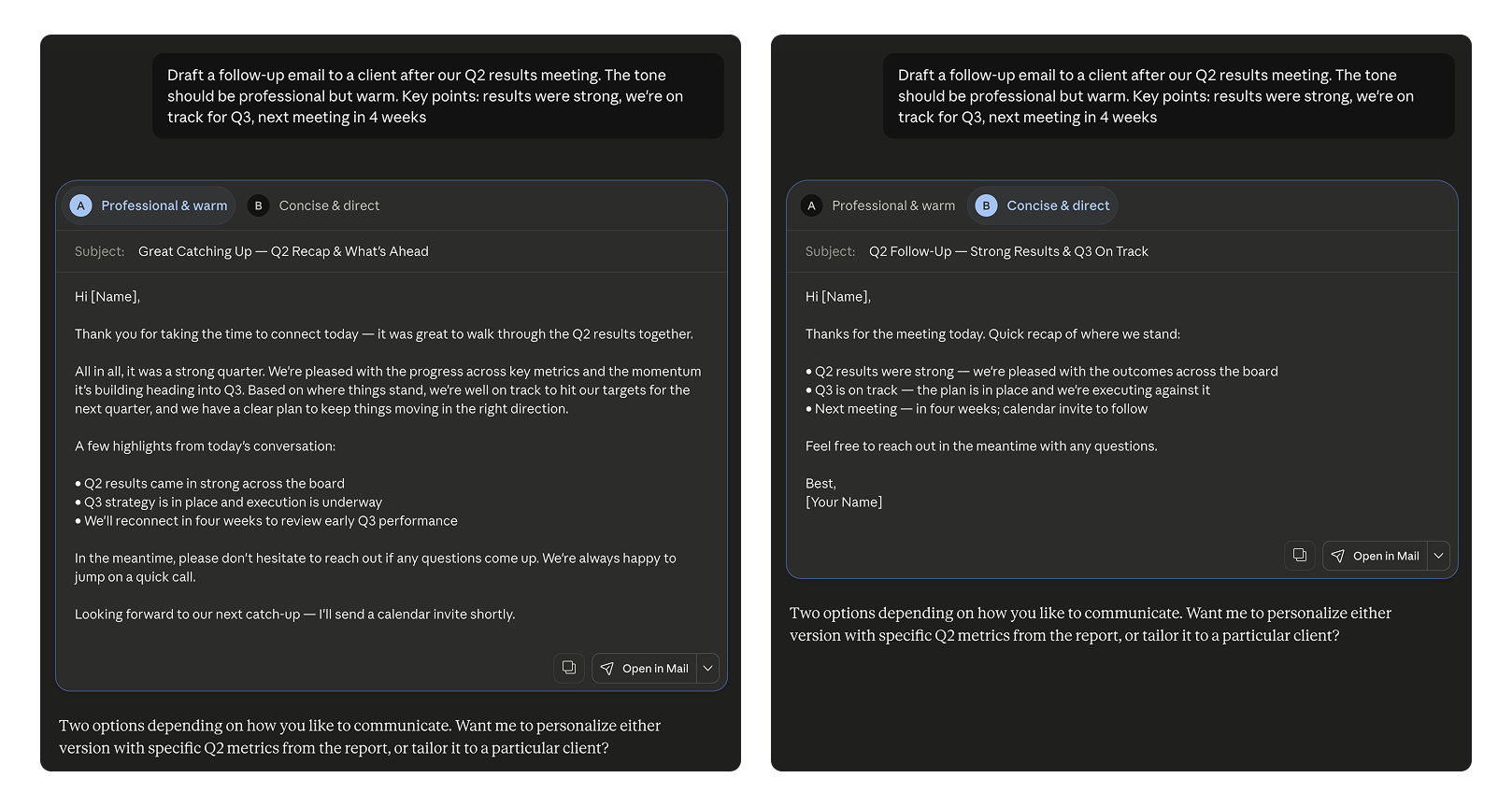Click the subject line 'Great Catching Up — Q2 Recap'
Viewport: 1512px width, 806px height.
tap(283, 250)
